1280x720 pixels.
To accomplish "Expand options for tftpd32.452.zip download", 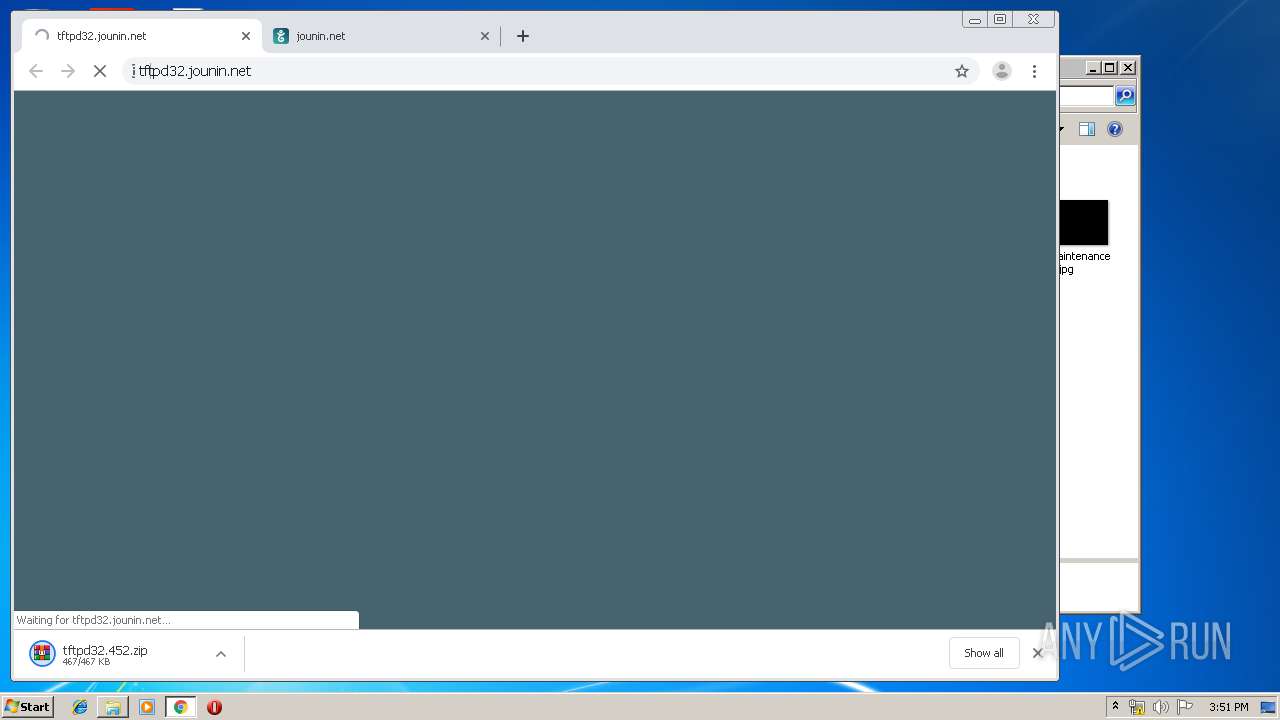I will point(221,654).
